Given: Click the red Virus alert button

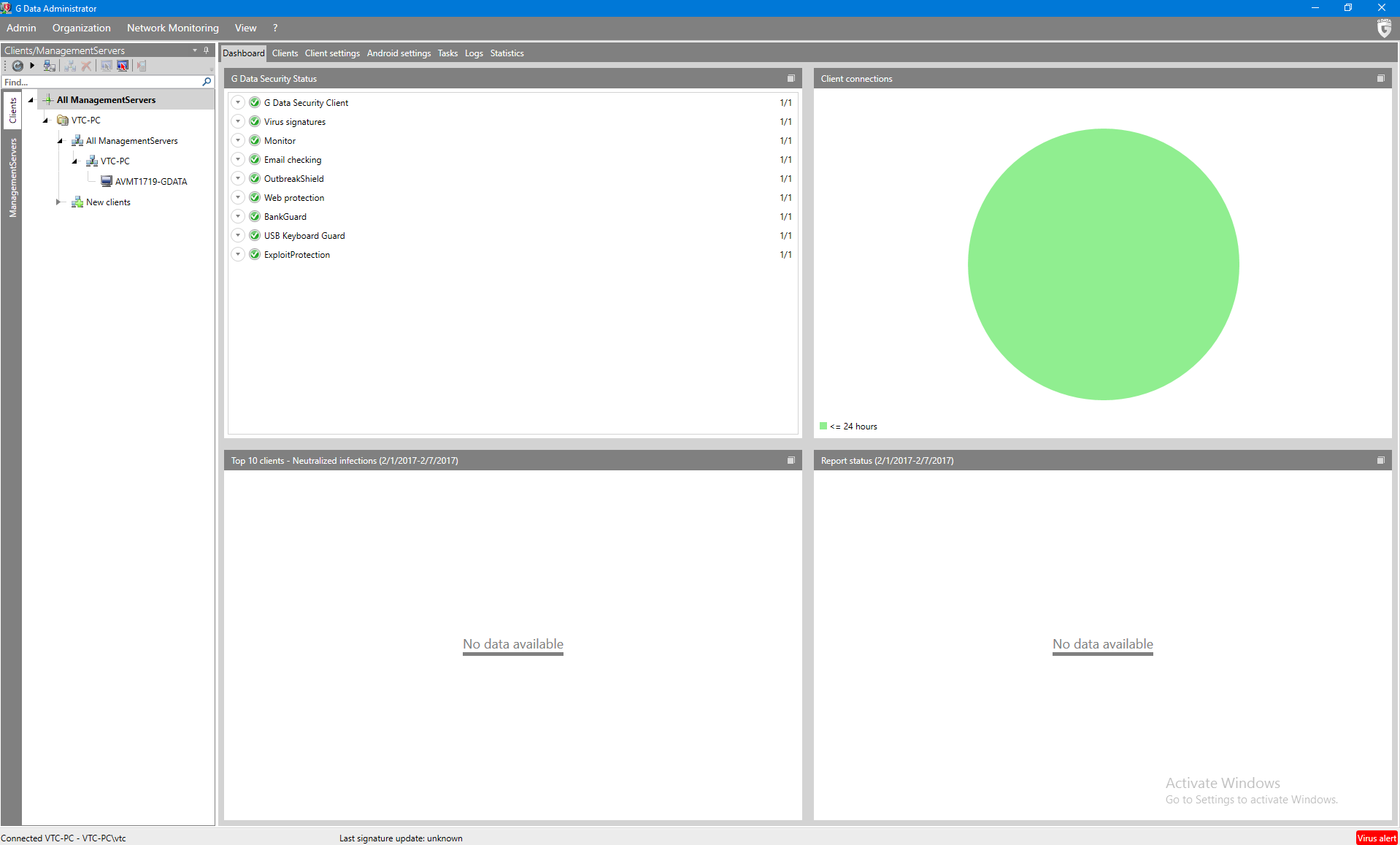Looking at the screenshot, I should tap(1376, 838).
